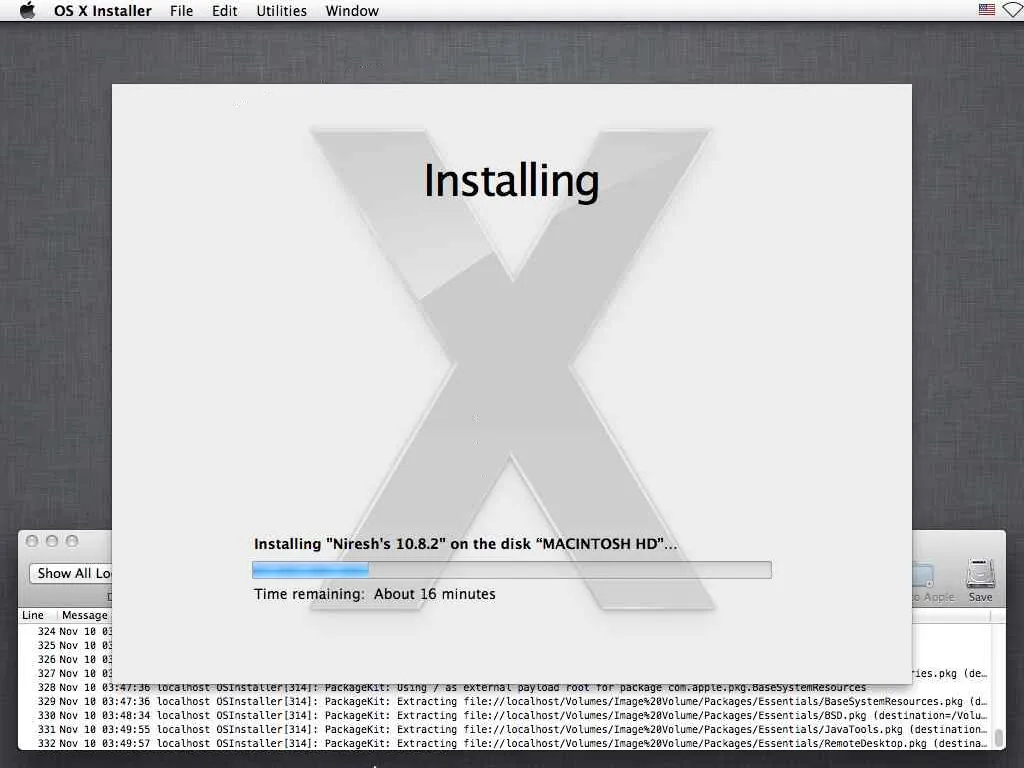Open the OS X Installer menu
Viewport: 1024px width, 768px height.
point(103,10)
